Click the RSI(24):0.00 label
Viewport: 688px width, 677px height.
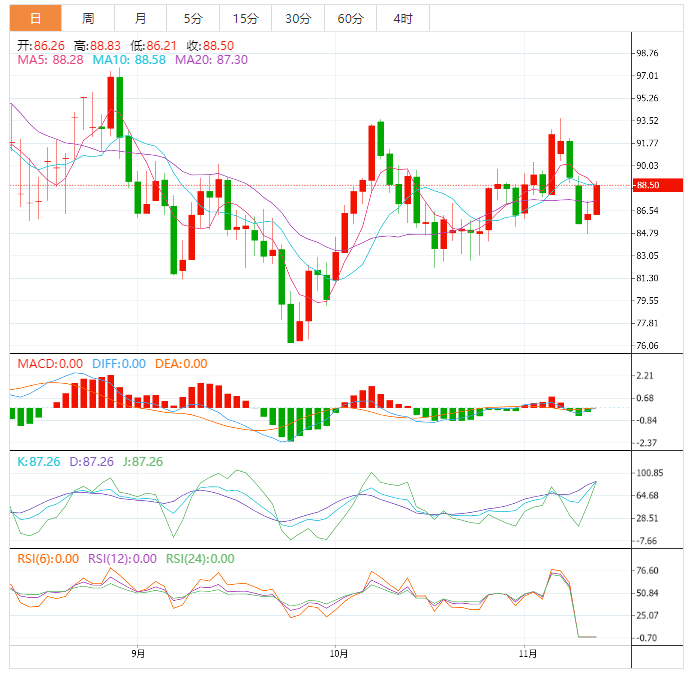coord(200,559)
